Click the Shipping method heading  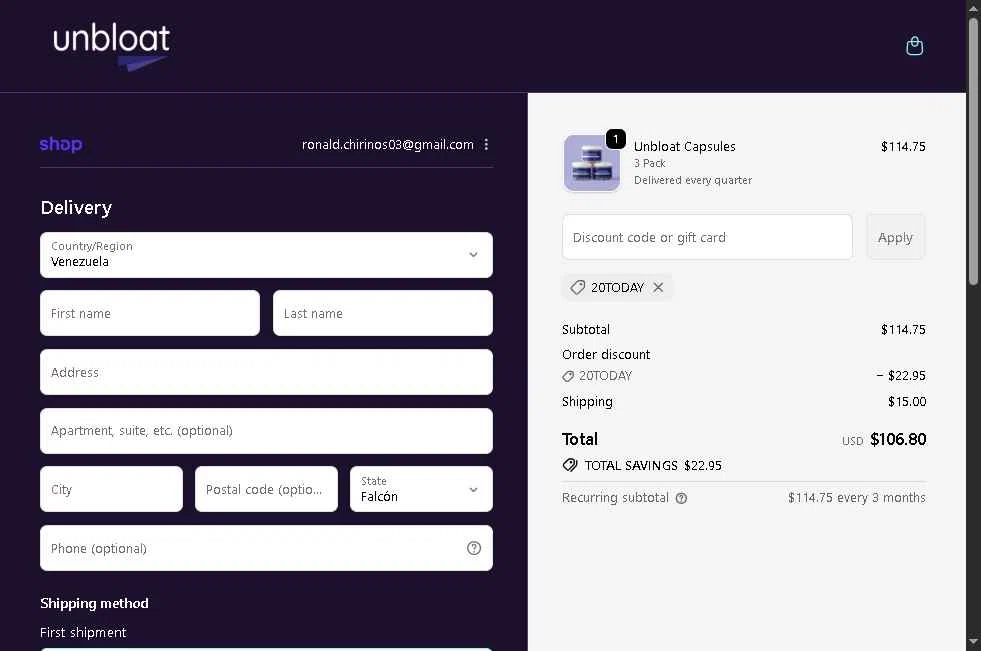tap(94, 603)
